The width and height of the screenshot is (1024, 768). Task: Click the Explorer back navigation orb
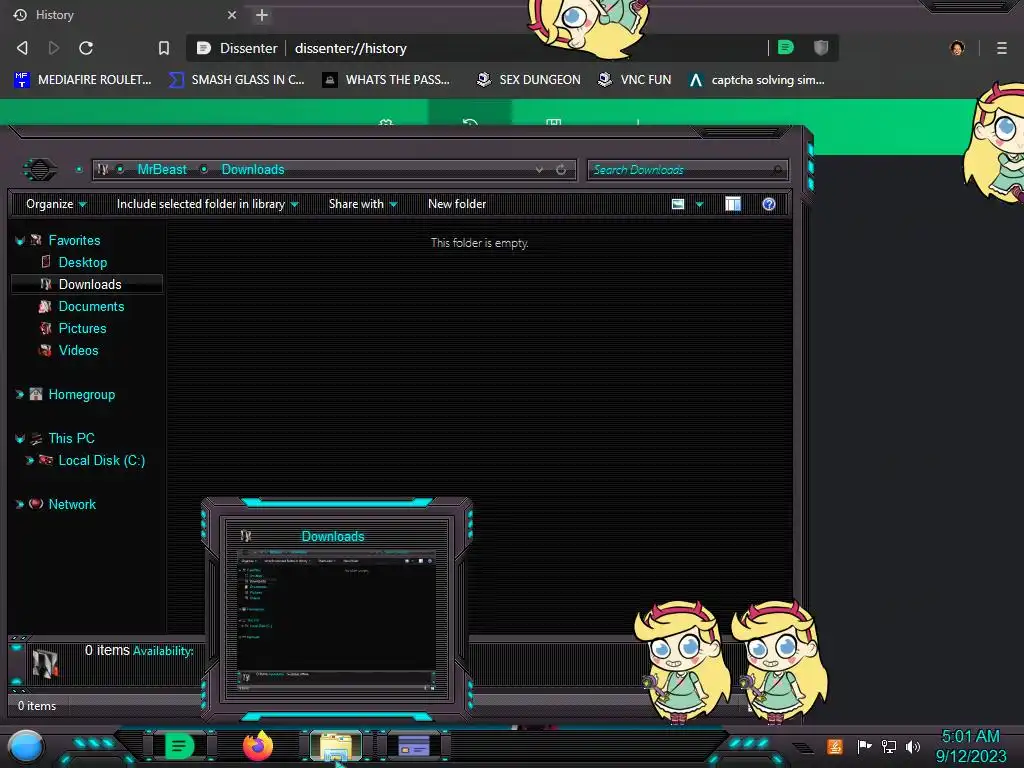click(x=40, y=170)
